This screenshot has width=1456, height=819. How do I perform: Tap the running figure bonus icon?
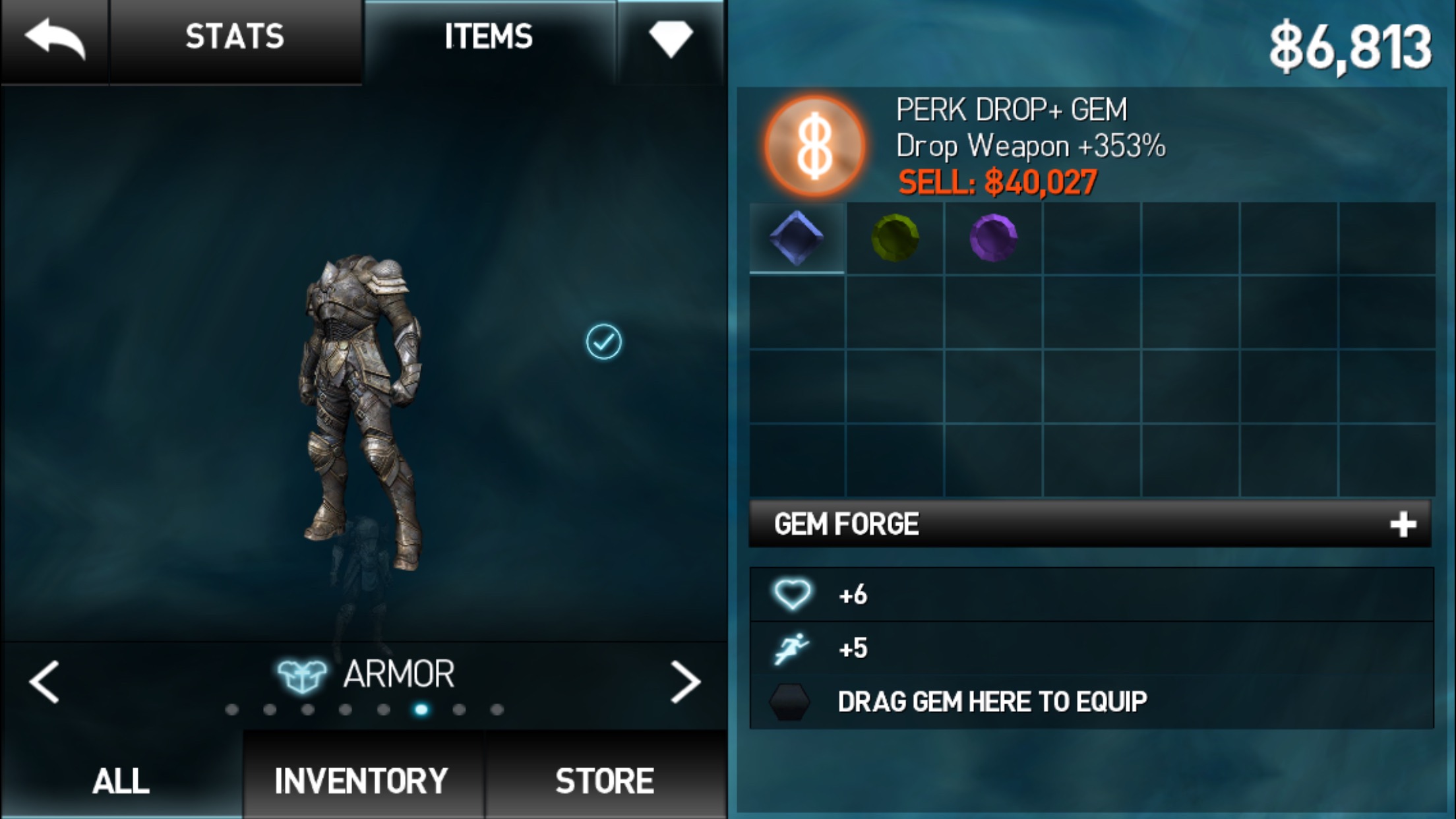point(791,648)
